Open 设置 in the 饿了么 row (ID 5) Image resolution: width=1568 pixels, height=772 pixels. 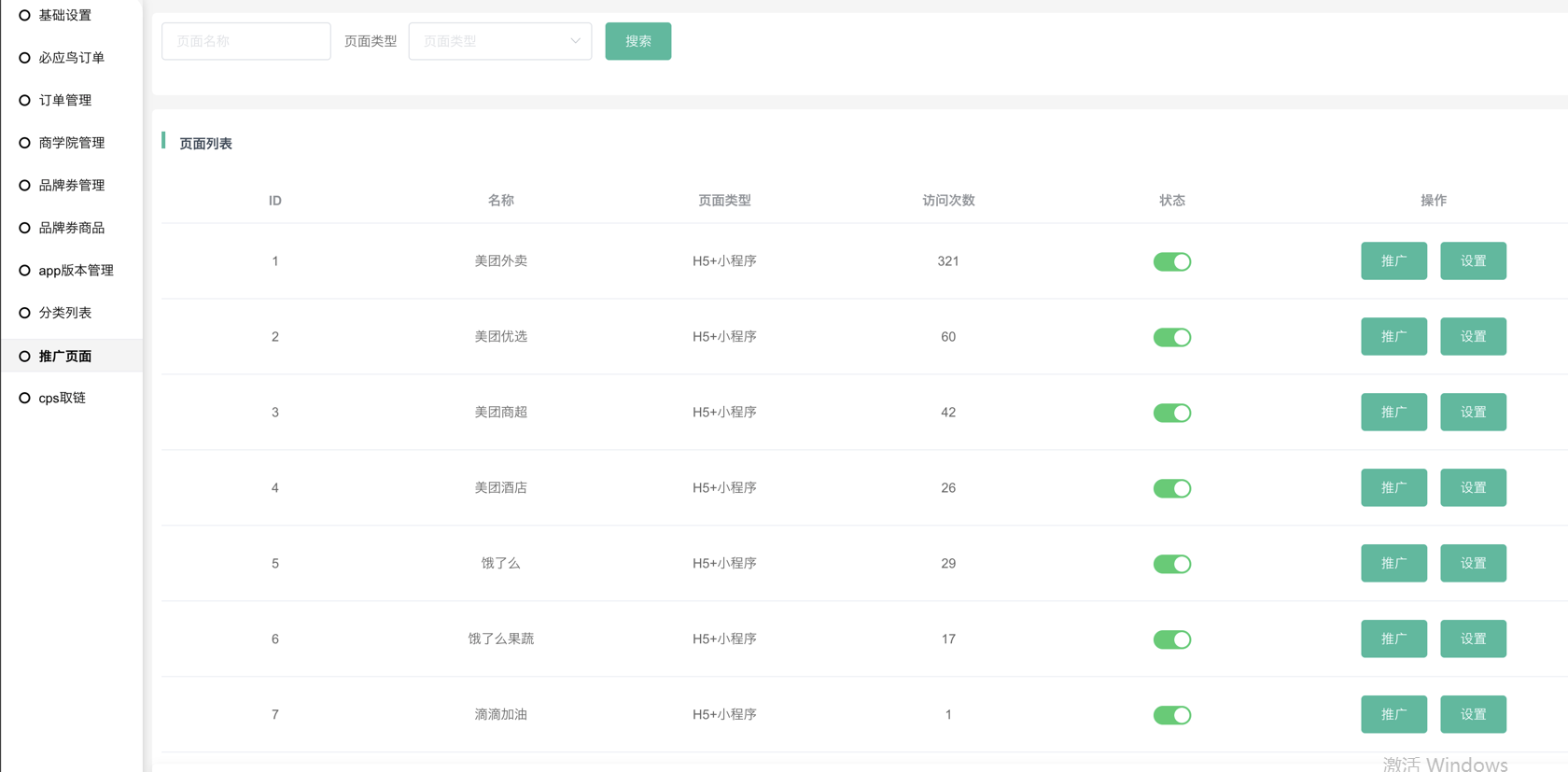point(1473,563)
